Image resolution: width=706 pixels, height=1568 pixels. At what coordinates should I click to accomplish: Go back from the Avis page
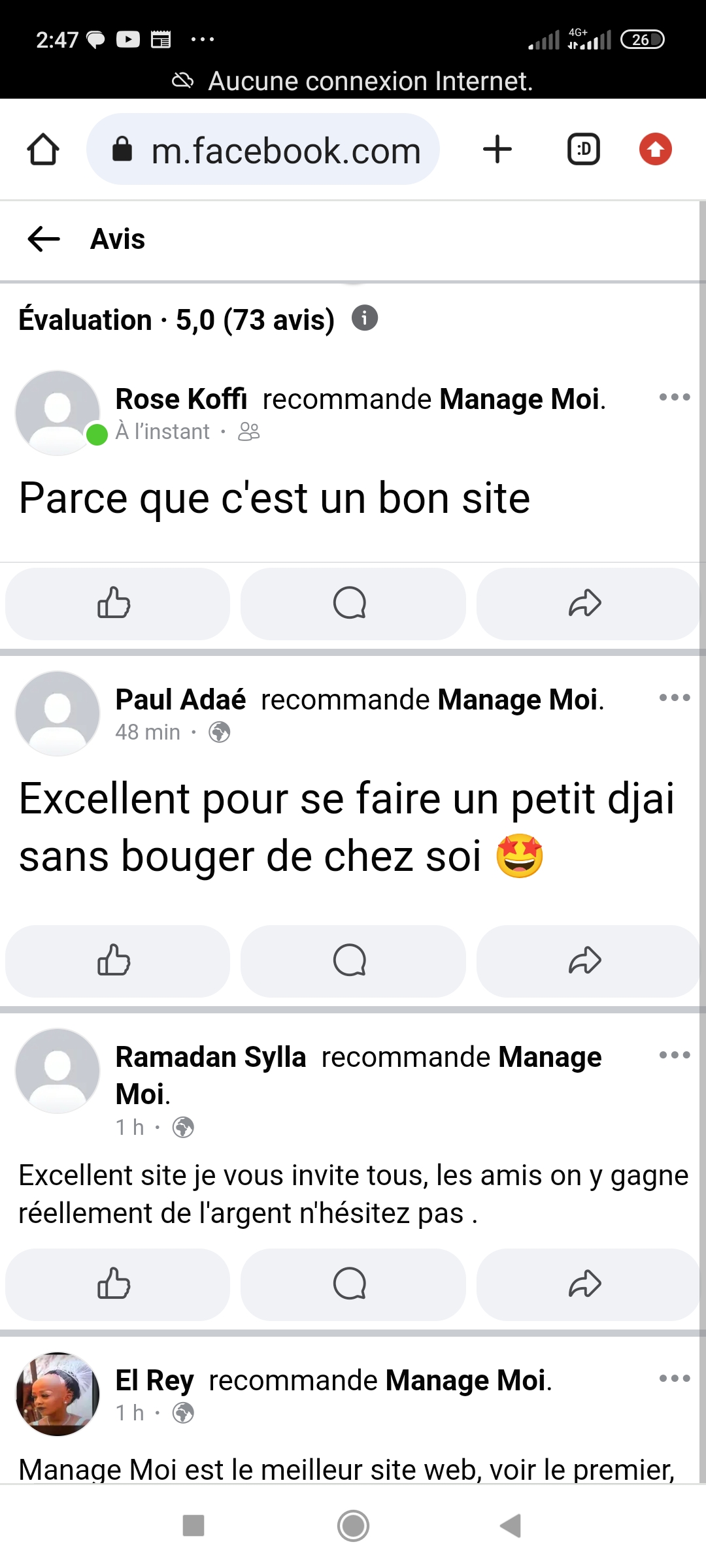44,239
